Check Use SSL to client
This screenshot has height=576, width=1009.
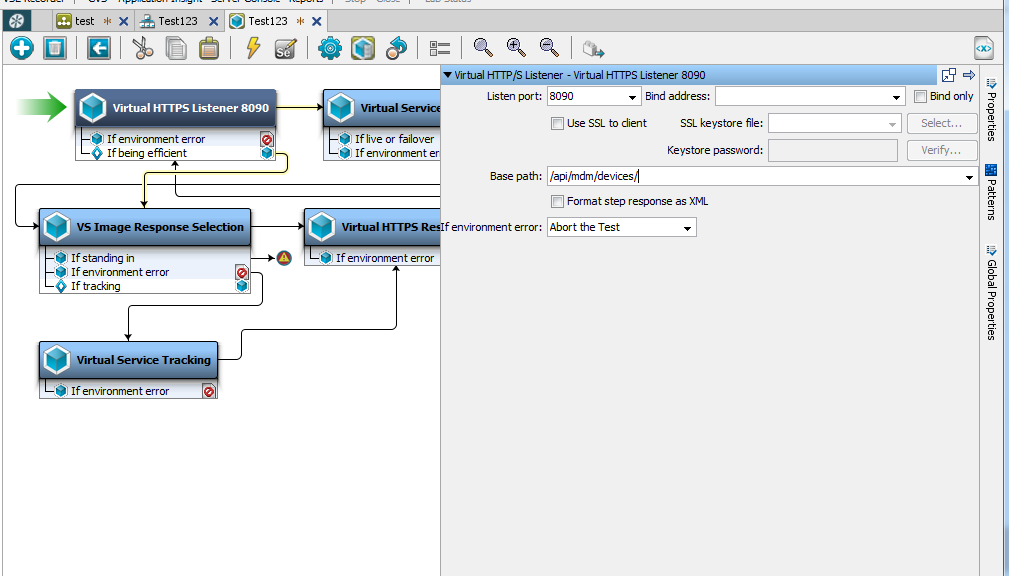[557, 123]
